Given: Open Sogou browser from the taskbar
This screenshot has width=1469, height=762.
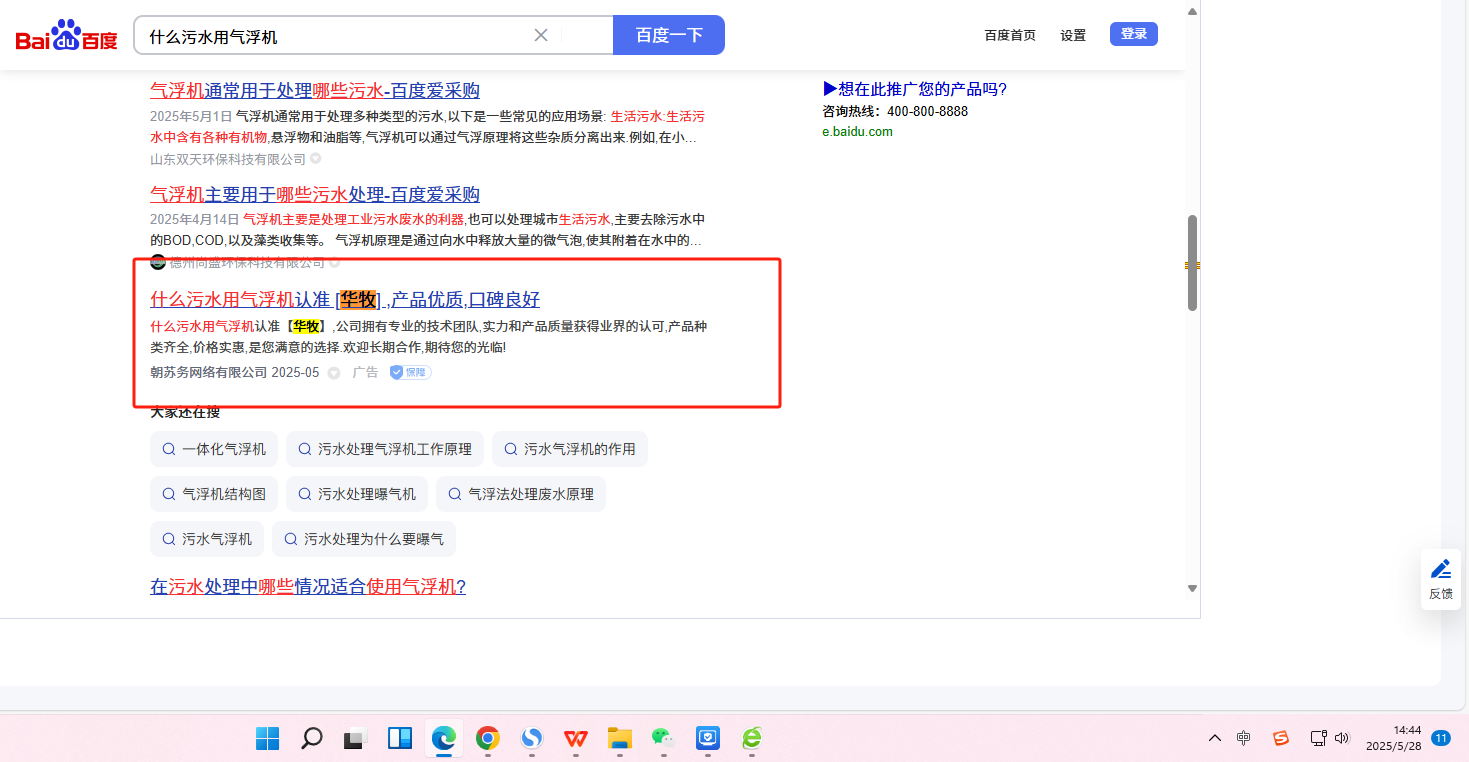Looking at the screenshot, I should pos(532,739).
